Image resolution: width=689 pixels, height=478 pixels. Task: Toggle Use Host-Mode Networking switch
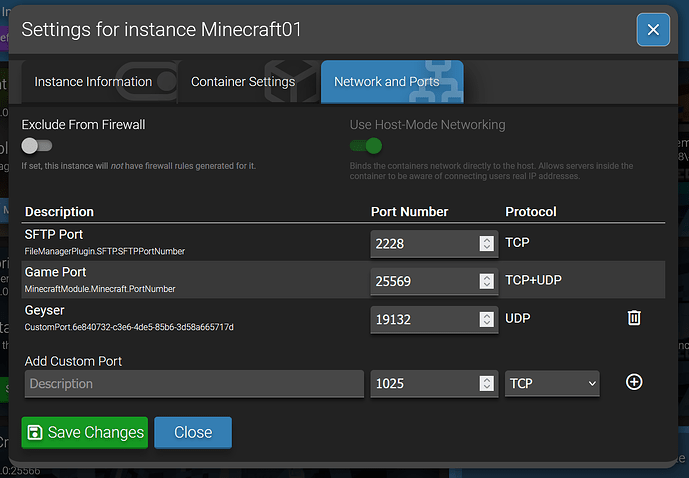click(x=366, y=146)
